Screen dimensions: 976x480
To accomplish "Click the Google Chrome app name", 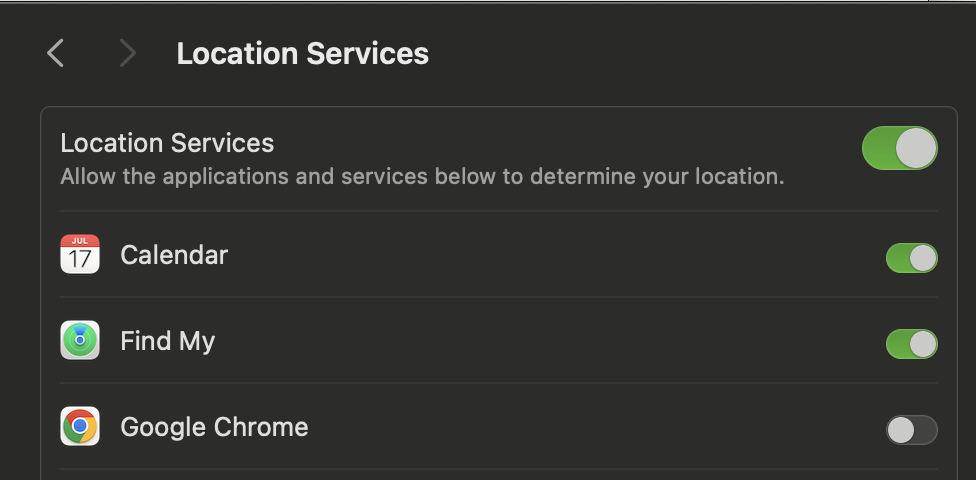I will 214,427.
